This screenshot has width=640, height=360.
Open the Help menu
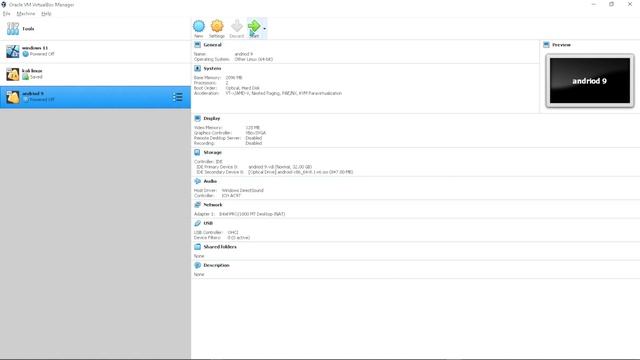pos(46,13)
